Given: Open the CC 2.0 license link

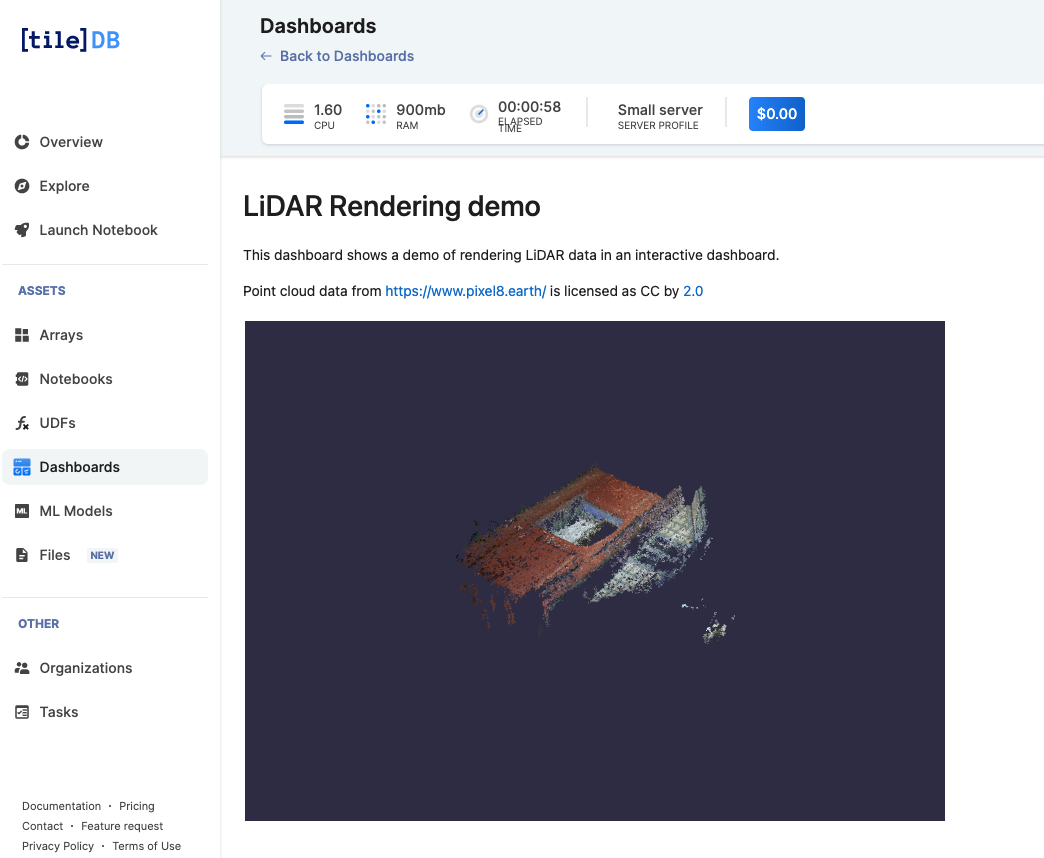Looking at the screenshot, I should pyautogui.click(x=693, y=291).
